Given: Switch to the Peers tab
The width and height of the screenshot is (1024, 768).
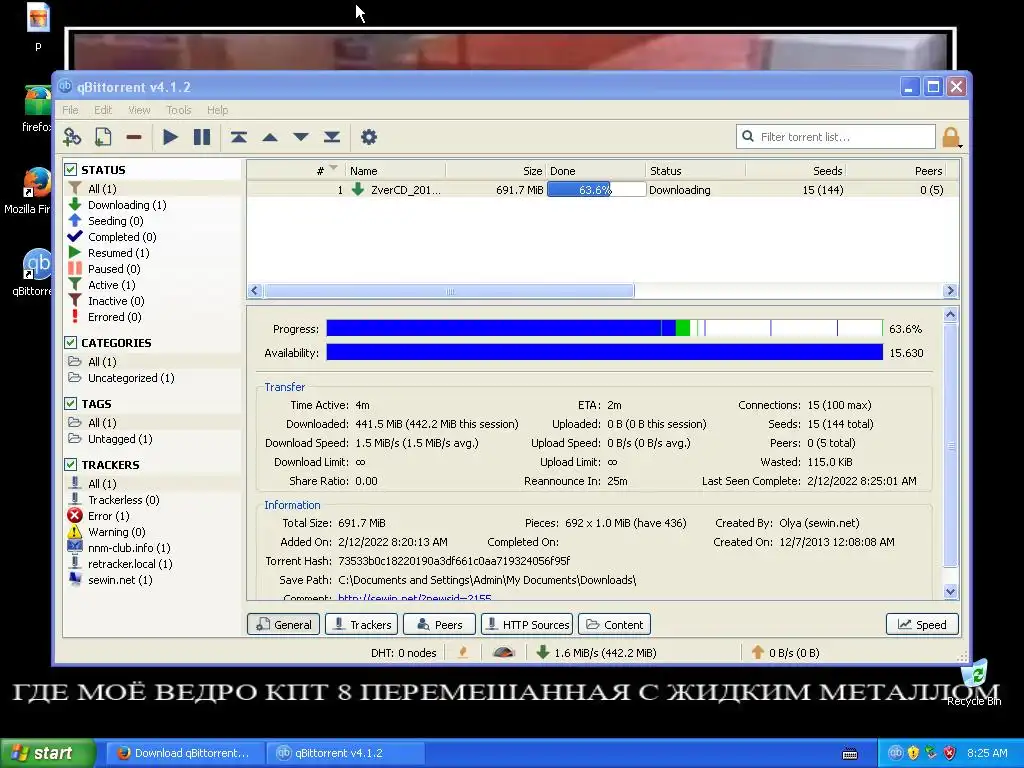Looking at the screenshot, I should 440,624.
